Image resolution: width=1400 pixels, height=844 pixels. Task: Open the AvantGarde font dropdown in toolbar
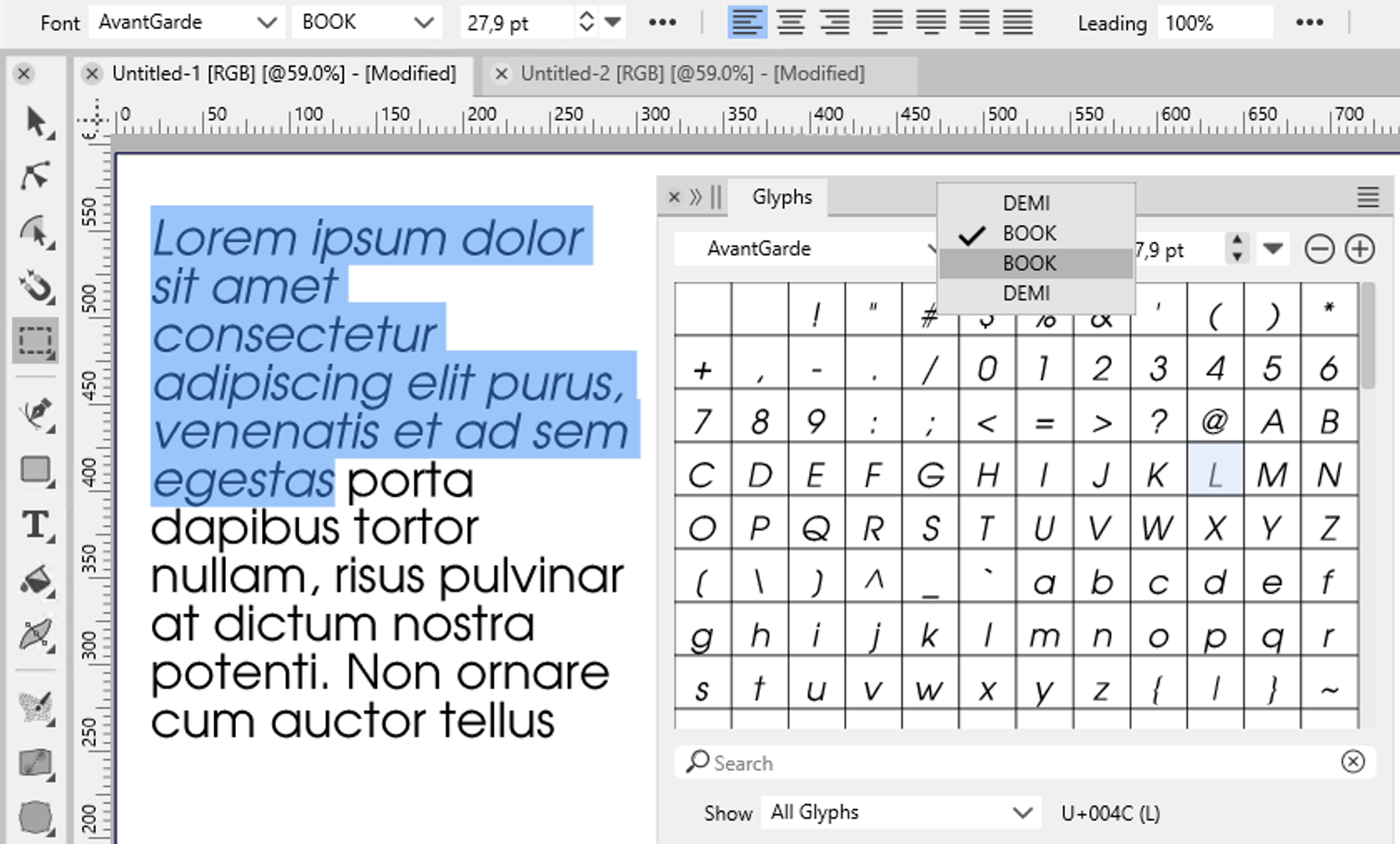186,23
